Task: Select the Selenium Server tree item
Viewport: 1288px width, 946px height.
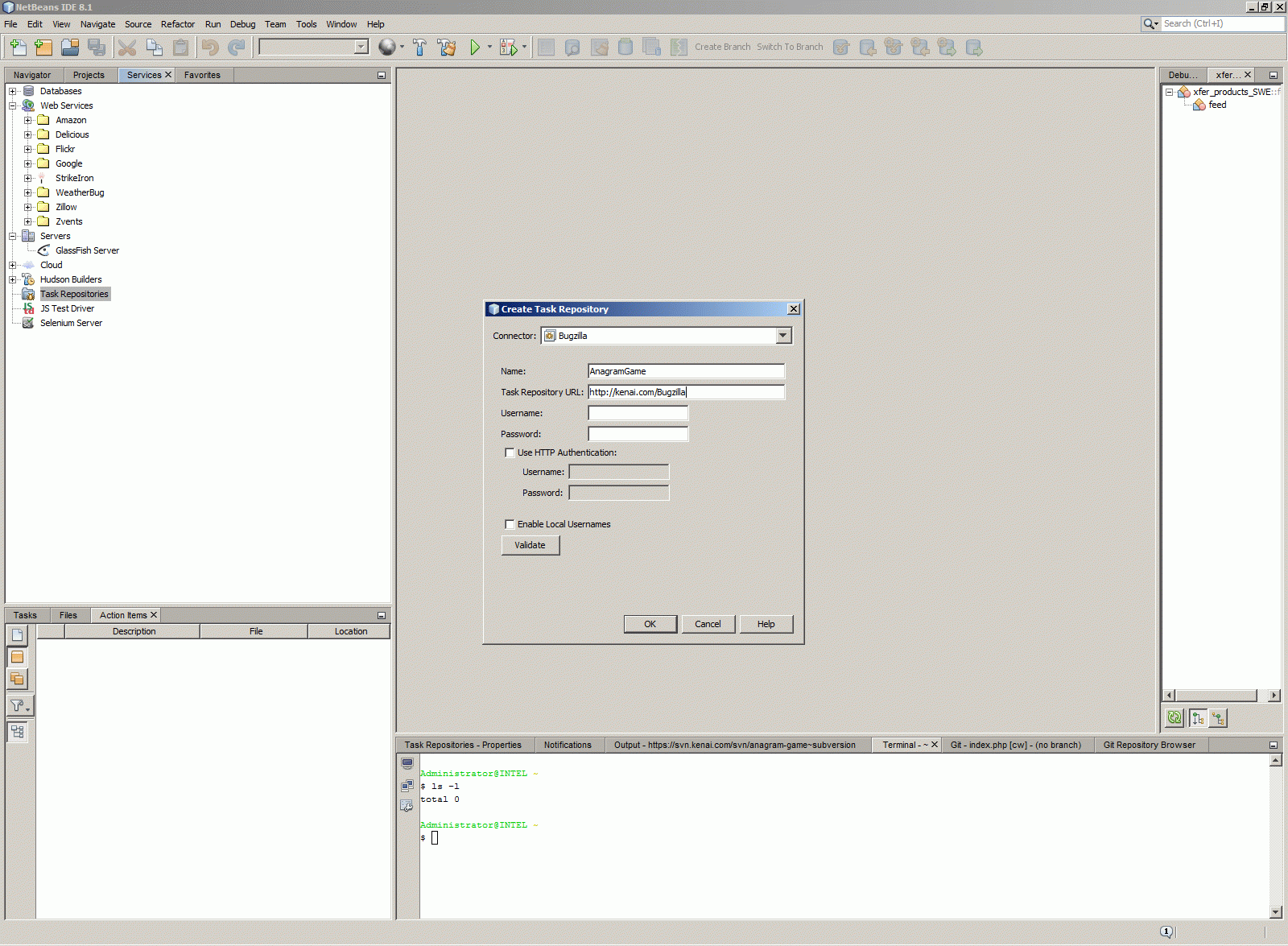Action: [71, 323]
